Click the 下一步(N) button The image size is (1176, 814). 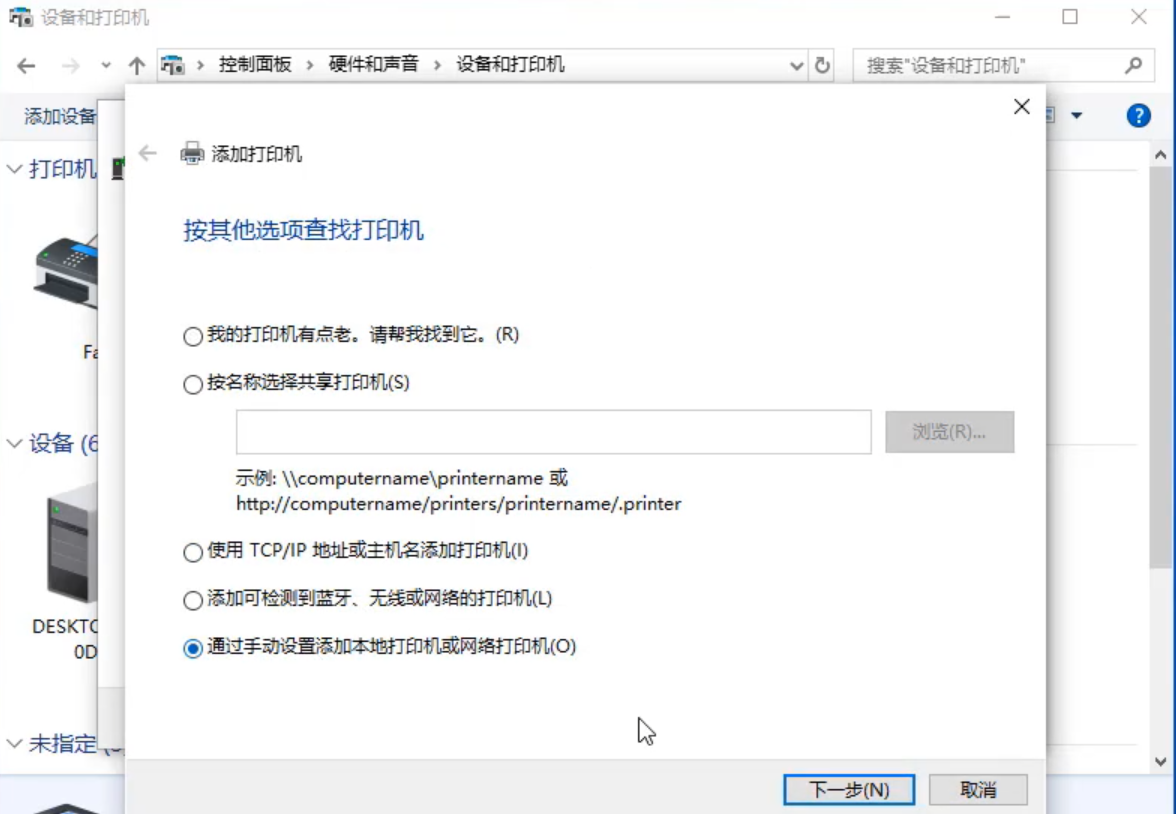click(848, 790)
